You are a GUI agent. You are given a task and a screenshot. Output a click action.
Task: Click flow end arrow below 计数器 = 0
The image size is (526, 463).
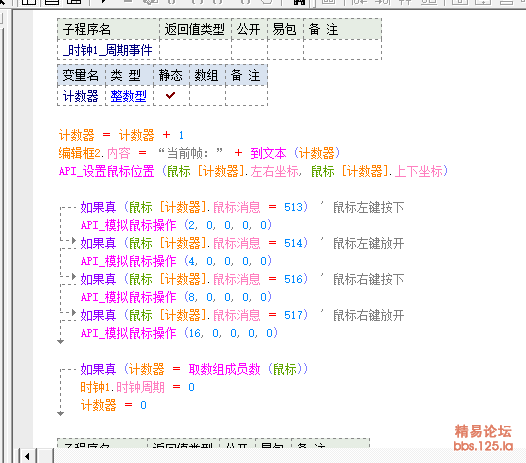pos(60,414)
